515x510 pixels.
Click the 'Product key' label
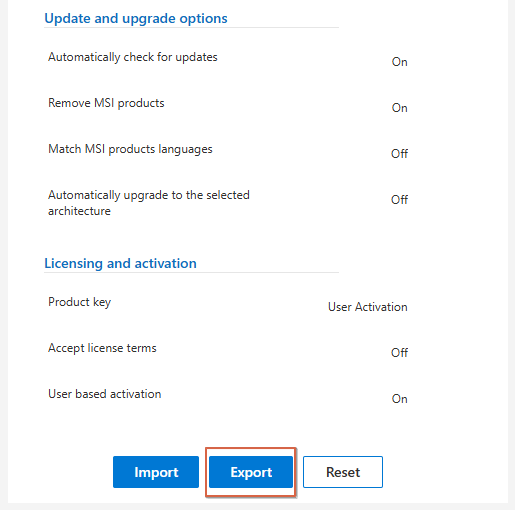coord(79,302)
